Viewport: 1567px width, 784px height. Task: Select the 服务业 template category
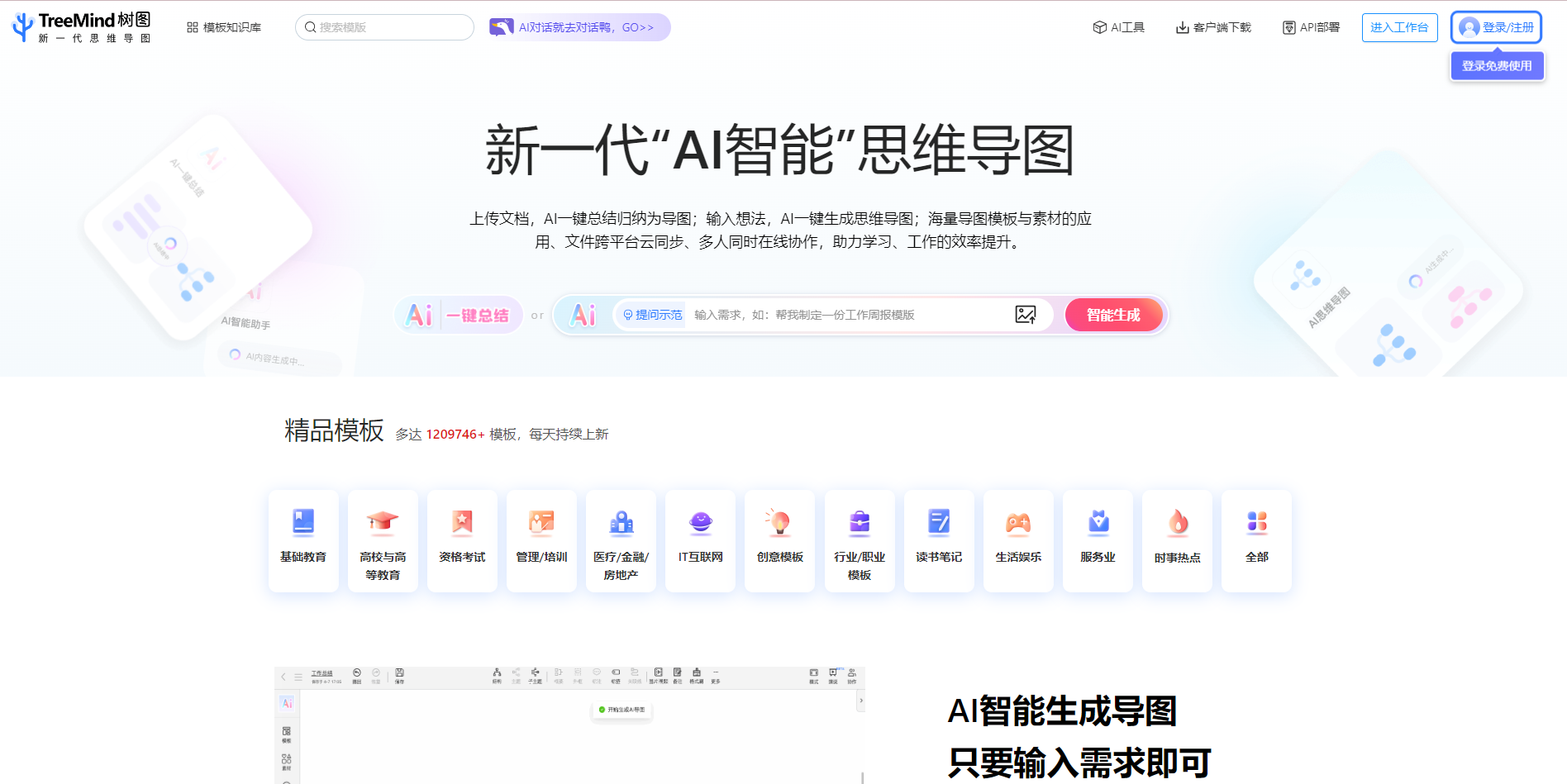pos(1098,541)
